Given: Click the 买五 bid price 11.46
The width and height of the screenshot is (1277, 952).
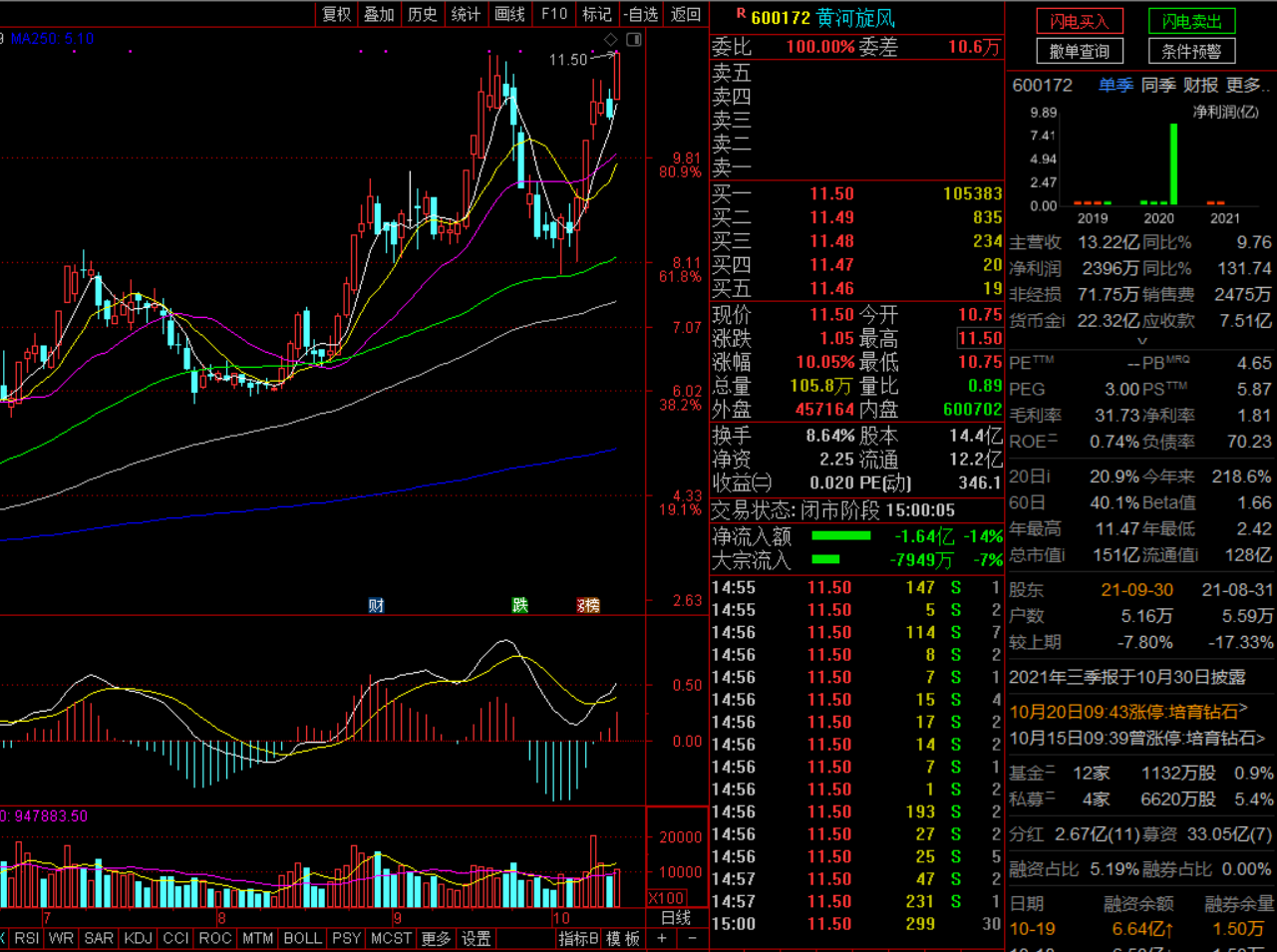Looking at the screenshot, I should click(831, 289).
